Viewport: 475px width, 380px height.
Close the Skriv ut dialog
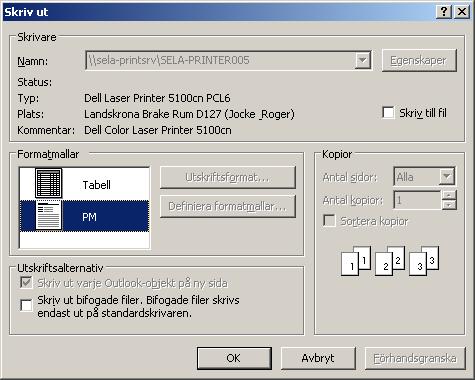tap(462, 12)
